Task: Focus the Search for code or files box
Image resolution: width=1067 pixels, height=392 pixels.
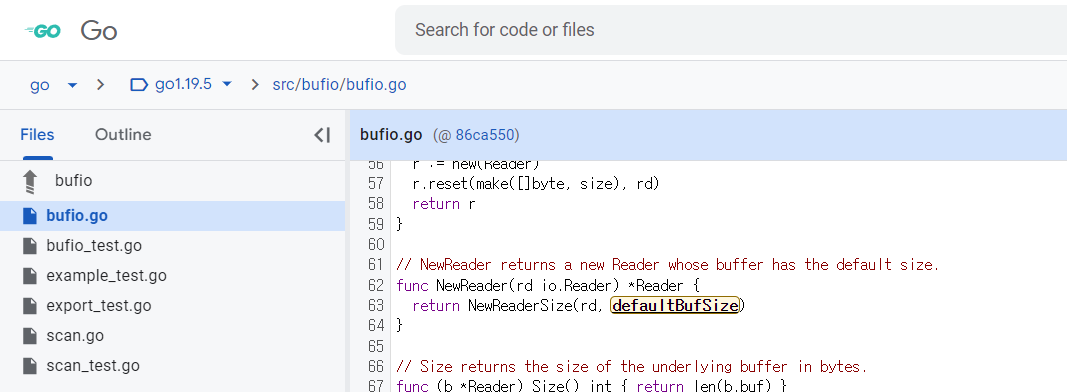Action: click(x=731, y=30)
